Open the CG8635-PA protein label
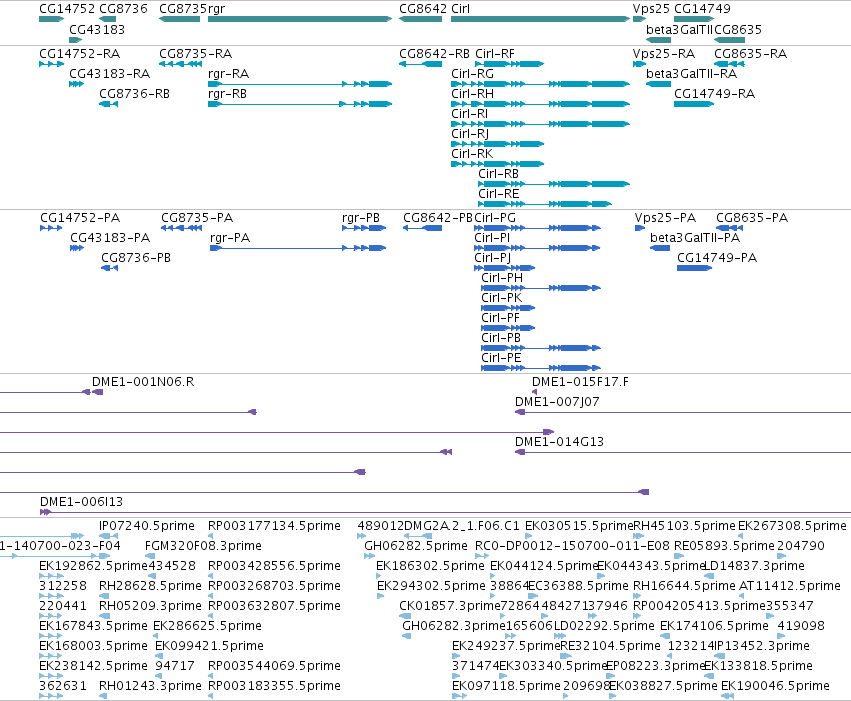Image resolution: width=851 pixels, height=701 pixels. [x=752, y=218]
